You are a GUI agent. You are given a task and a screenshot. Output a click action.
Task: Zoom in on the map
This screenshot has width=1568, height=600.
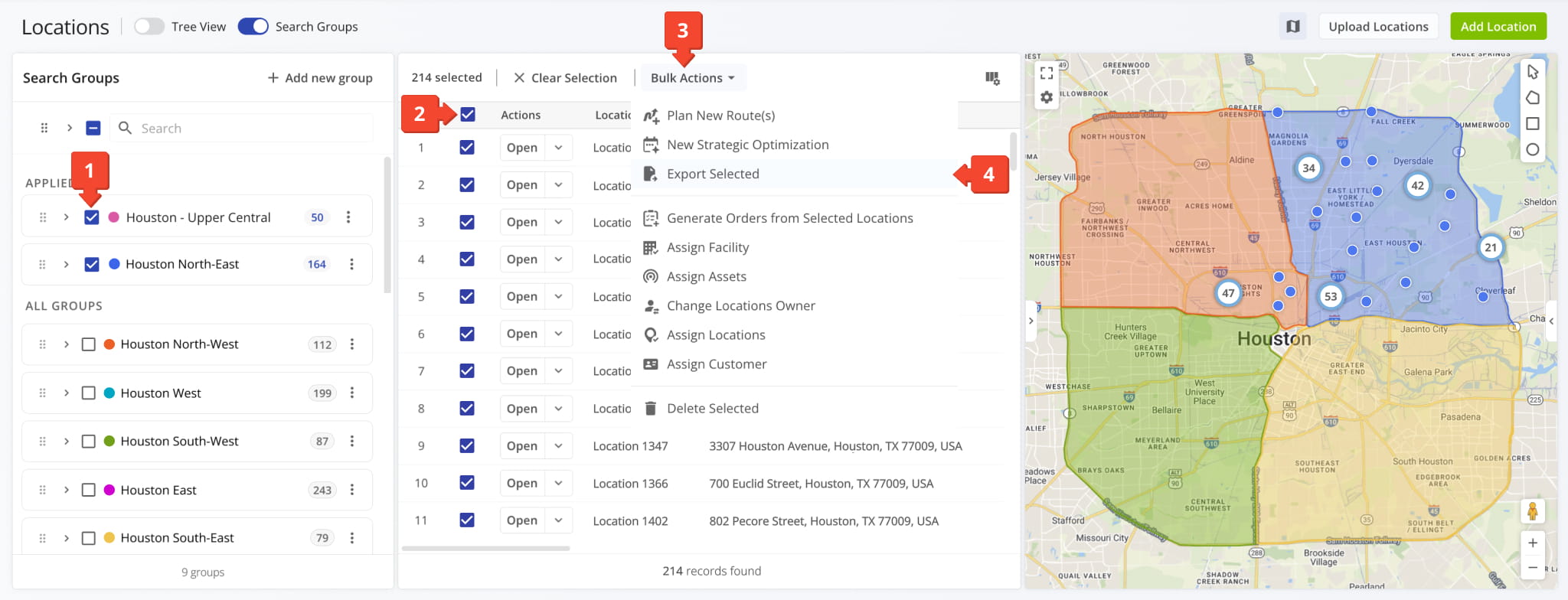(1533, 543)
